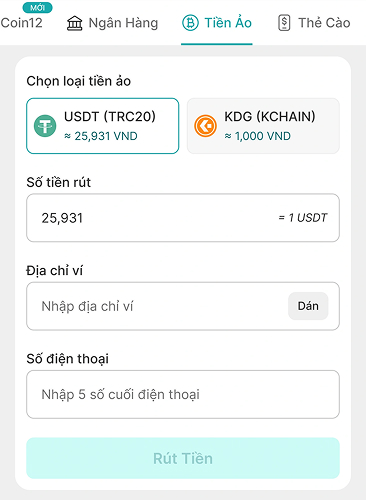Screen dimensions: 366x500
Task: Click the = 1 USDT conversion text
Action: point(303,218)
